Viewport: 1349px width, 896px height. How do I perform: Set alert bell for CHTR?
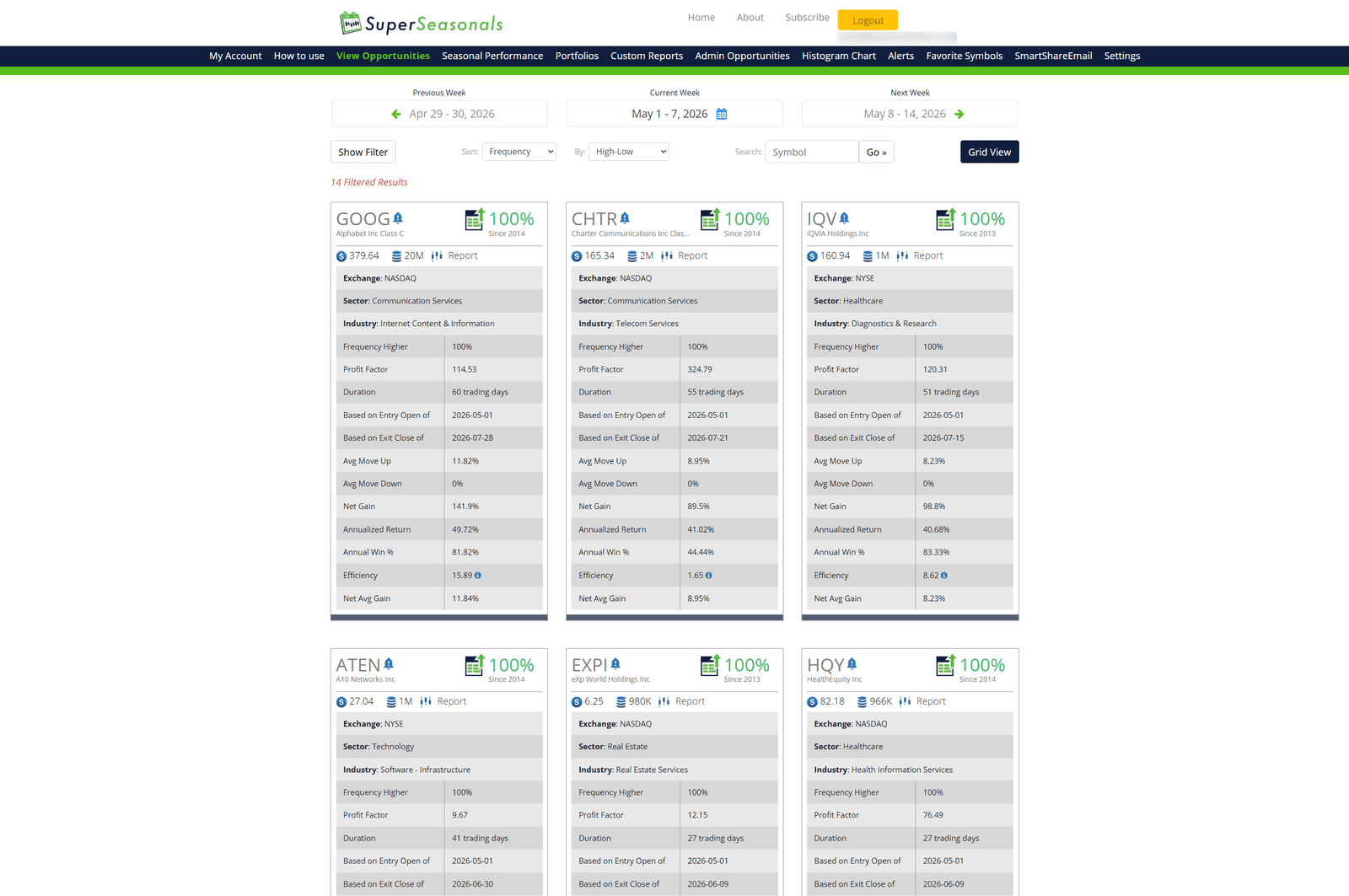pyautogui.click(x=625, y=217)
